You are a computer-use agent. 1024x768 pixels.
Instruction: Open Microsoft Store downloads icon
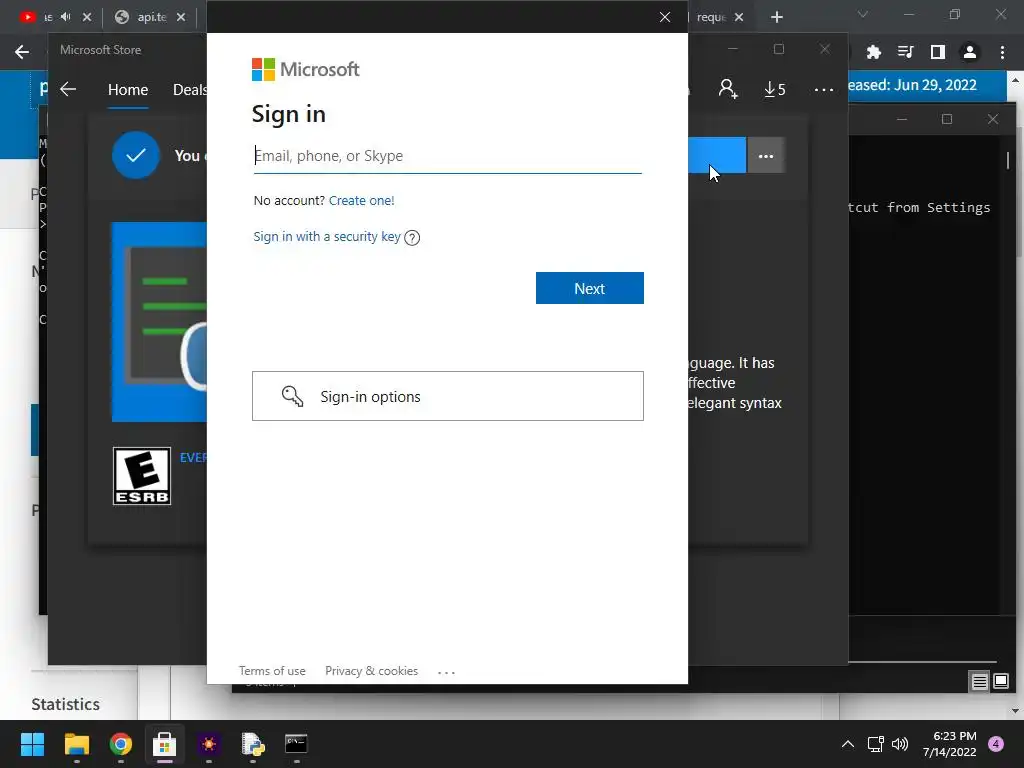pos(775,89)
